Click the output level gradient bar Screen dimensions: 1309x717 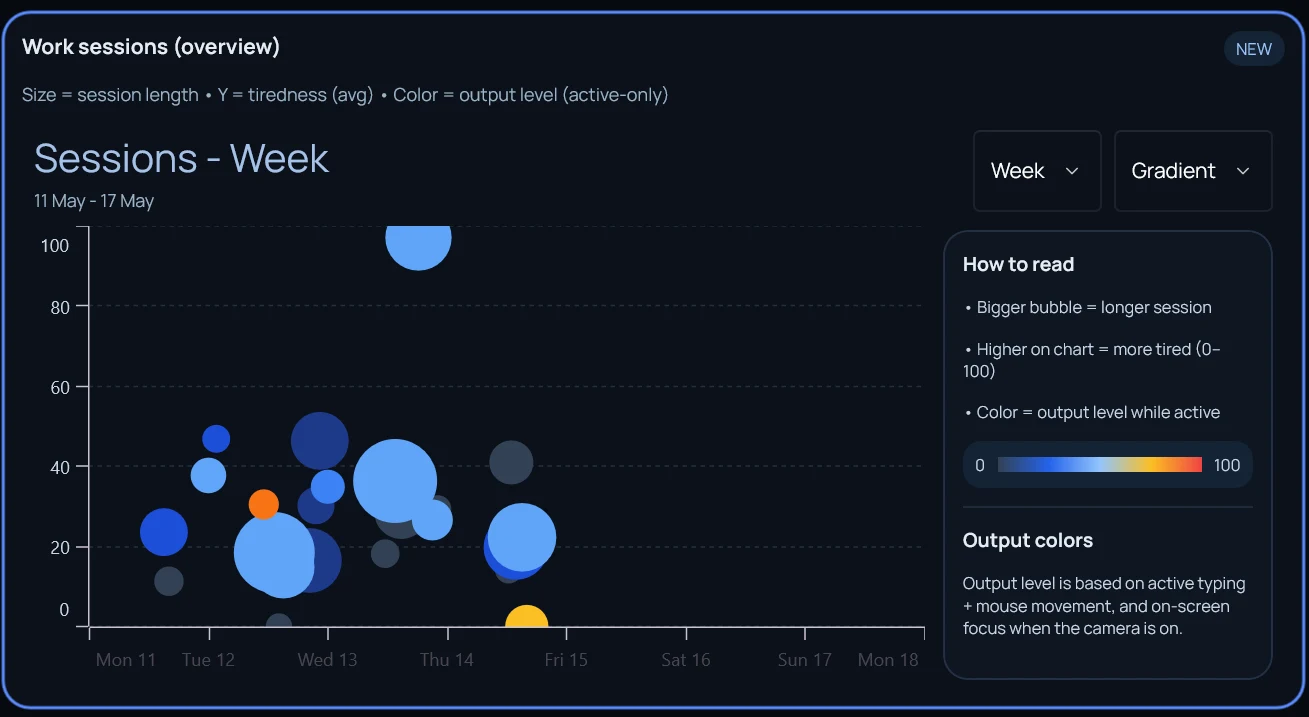point(1100,465)
